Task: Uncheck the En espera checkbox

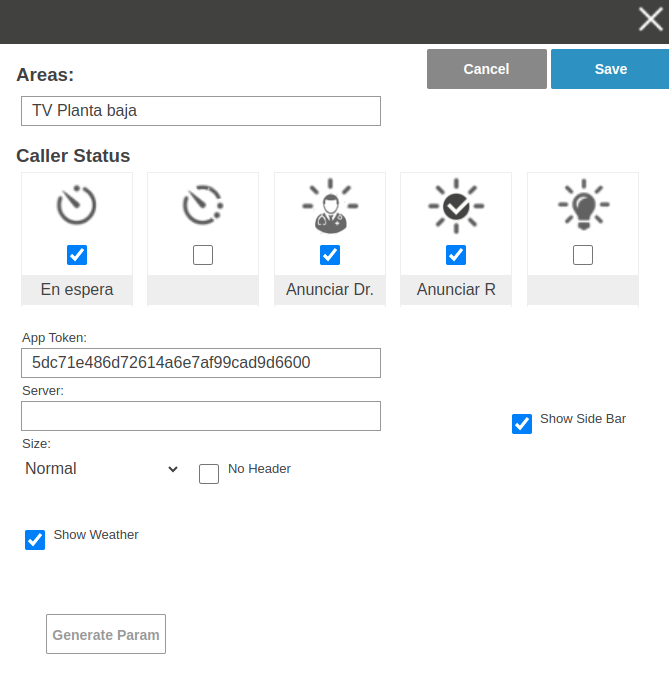Action: [77, 255]
